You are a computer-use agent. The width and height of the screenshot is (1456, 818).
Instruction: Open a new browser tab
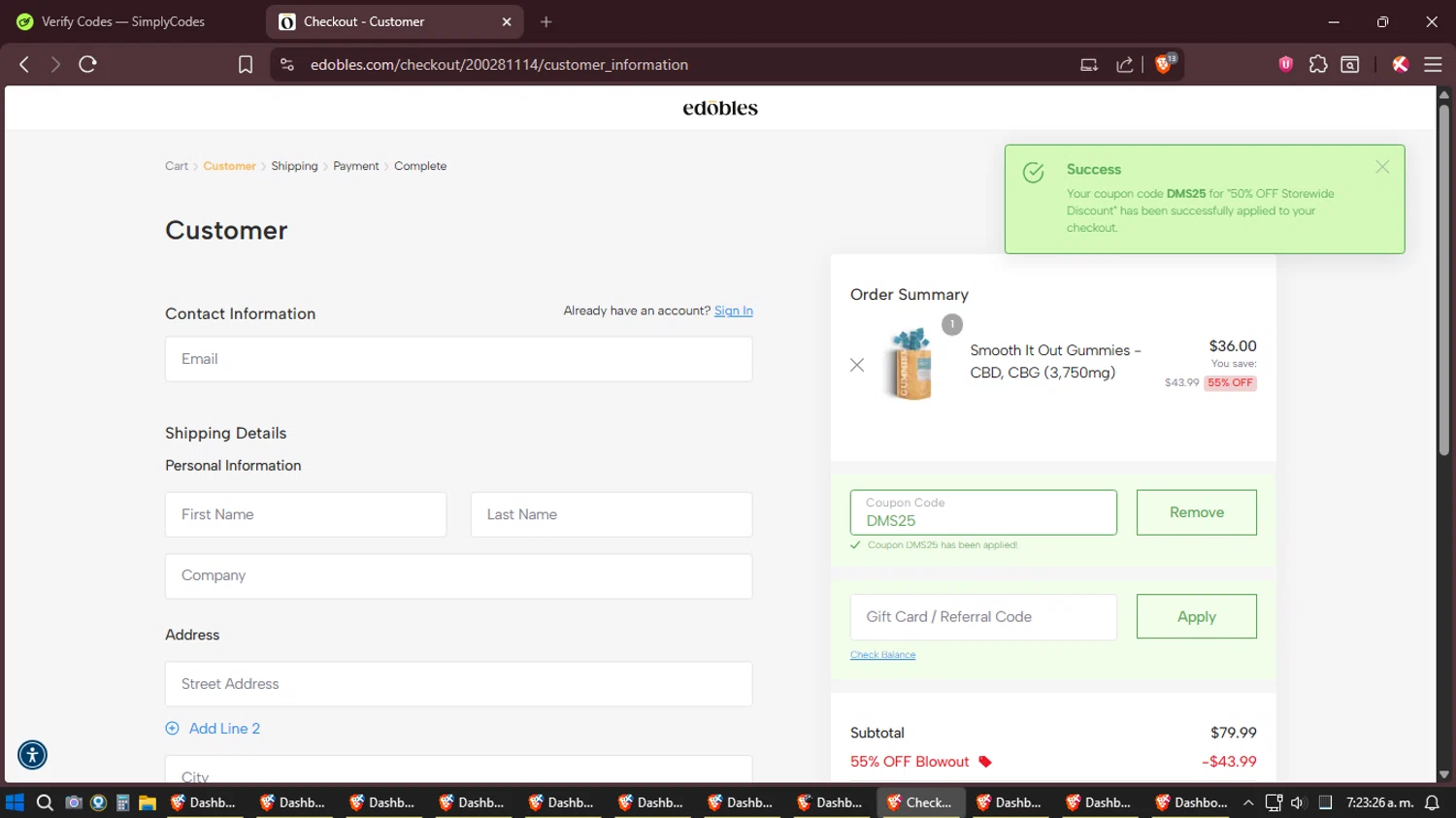pos(546,21)
